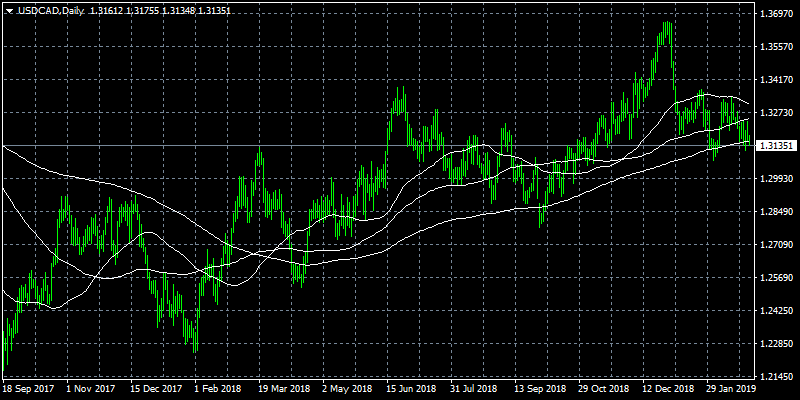Click the 1.25690 price axis label

coord(776,278)
